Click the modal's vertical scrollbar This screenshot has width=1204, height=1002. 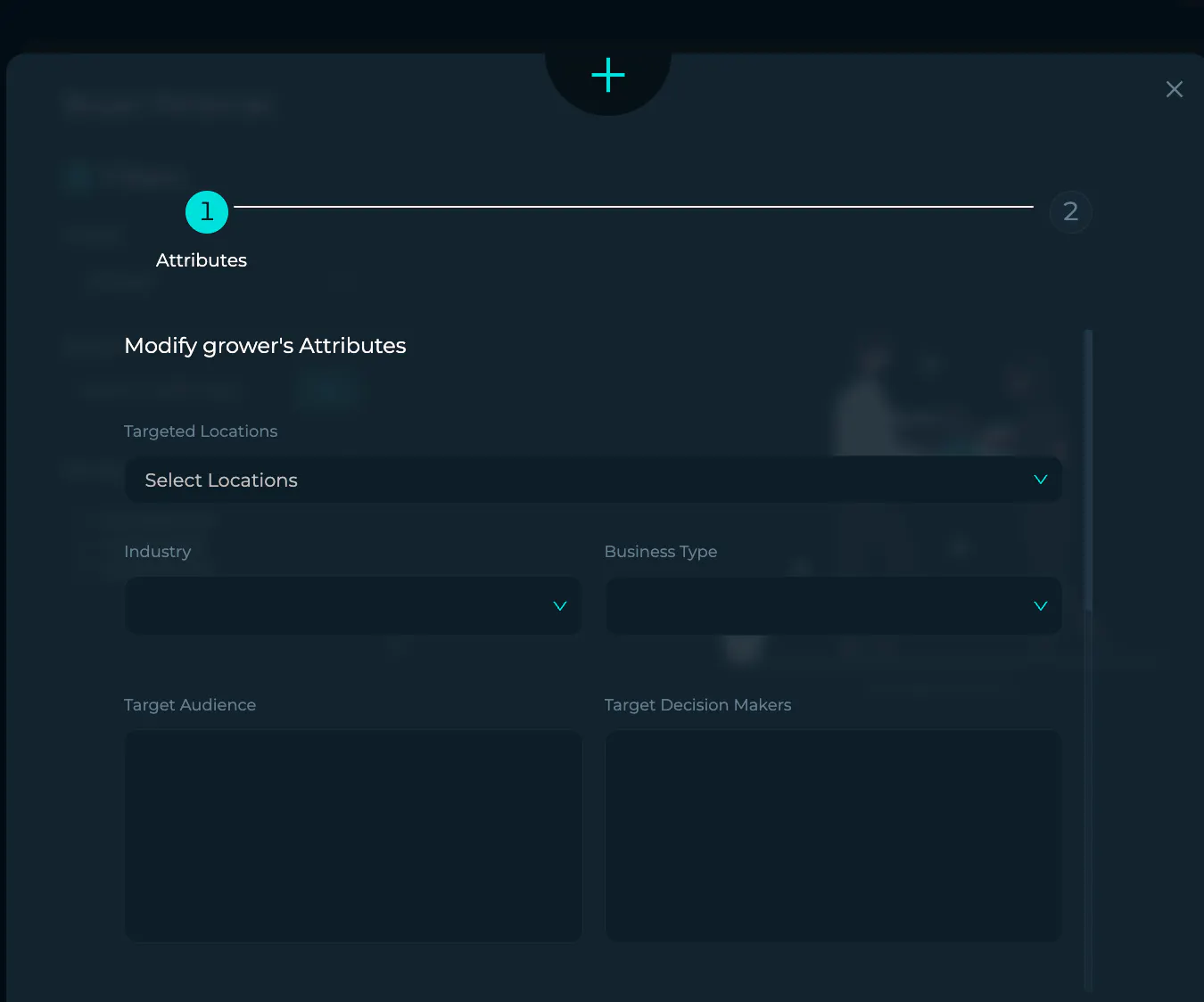coord(1088,471)
